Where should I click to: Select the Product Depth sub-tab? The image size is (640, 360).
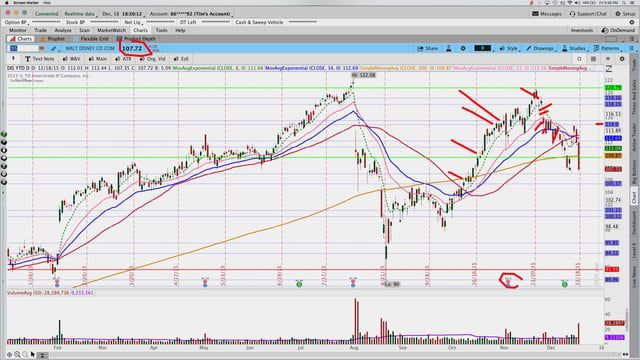pyautogui.click(x=136, y=39)
